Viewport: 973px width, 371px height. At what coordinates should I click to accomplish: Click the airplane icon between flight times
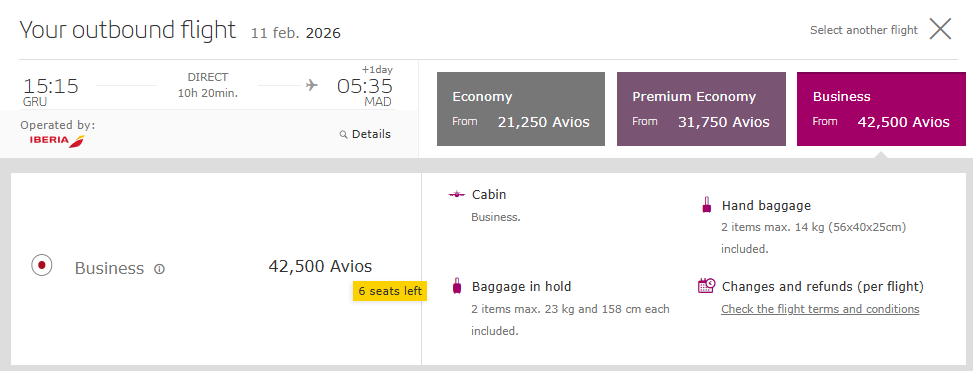(312, 85)
